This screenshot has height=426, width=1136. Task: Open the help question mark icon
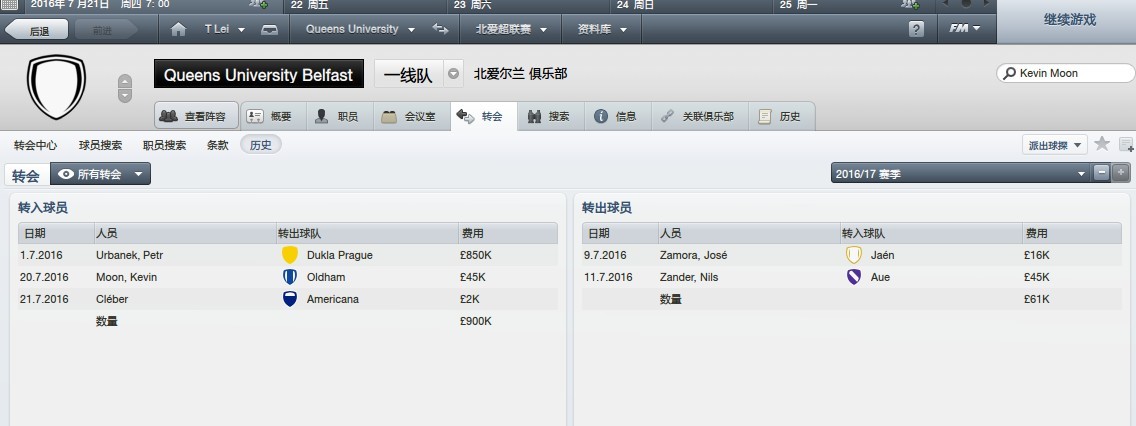click(x=916, y=29)
